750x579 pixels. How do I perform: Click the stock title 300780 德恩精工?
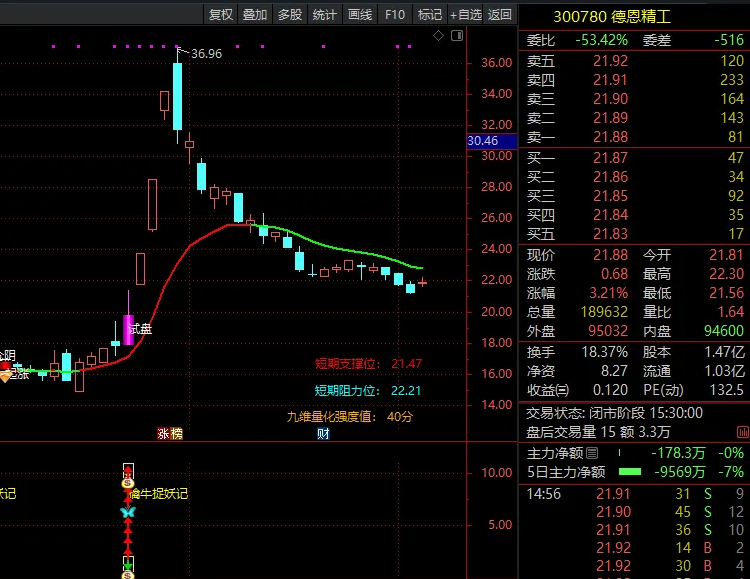(x=612, y=15)
